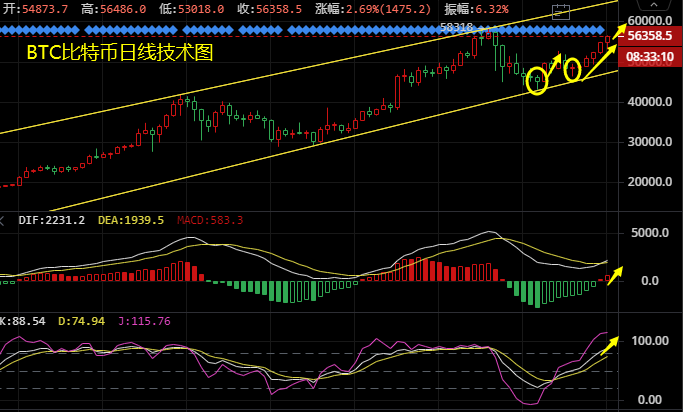Click the K:88.54 indicator value
This screenshot has width=683, height=412.
pos(25,321)
